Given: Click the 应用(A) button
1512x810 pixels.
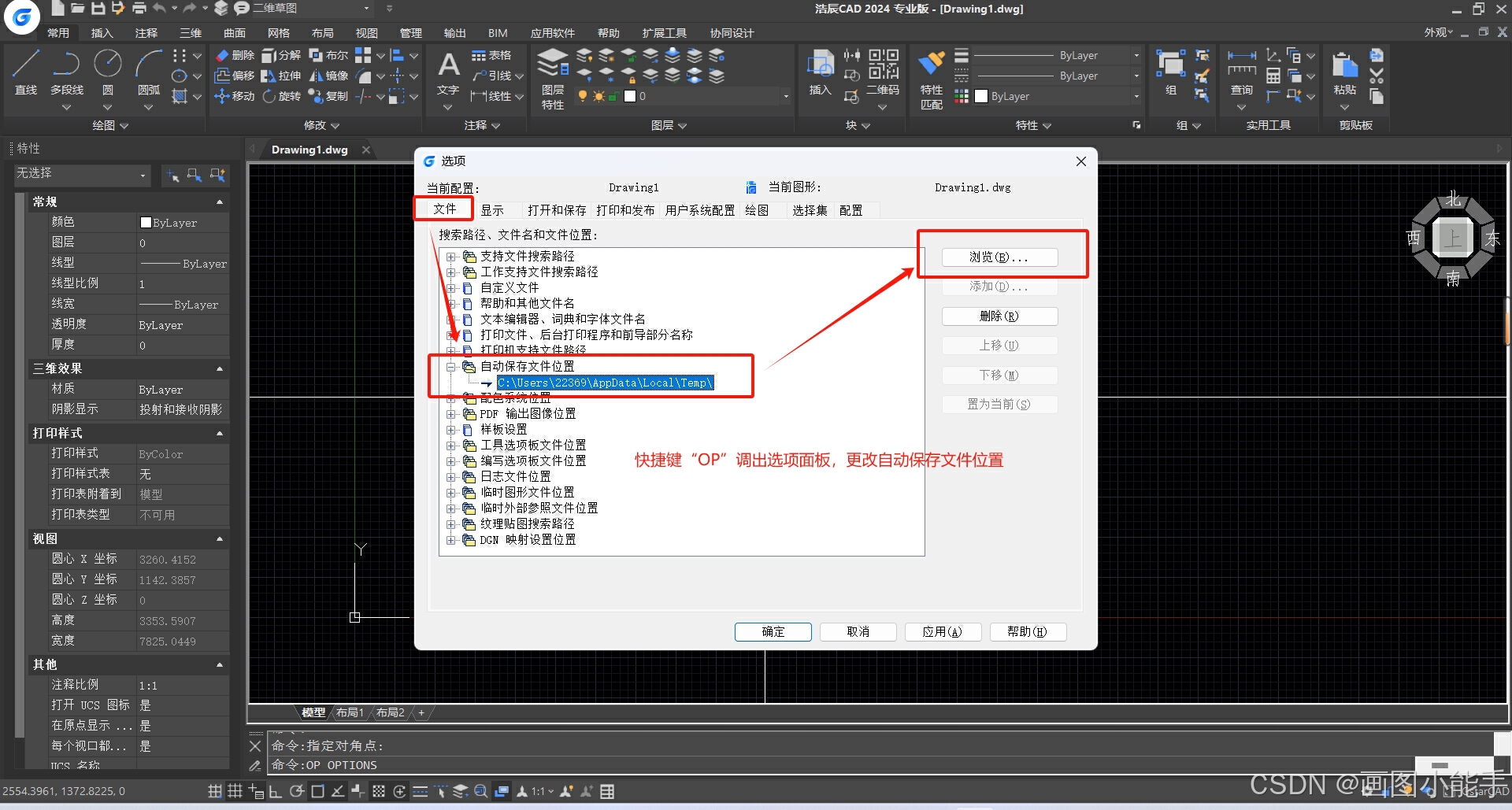Looking at the screenshot, I should click(x=943, y=632).
